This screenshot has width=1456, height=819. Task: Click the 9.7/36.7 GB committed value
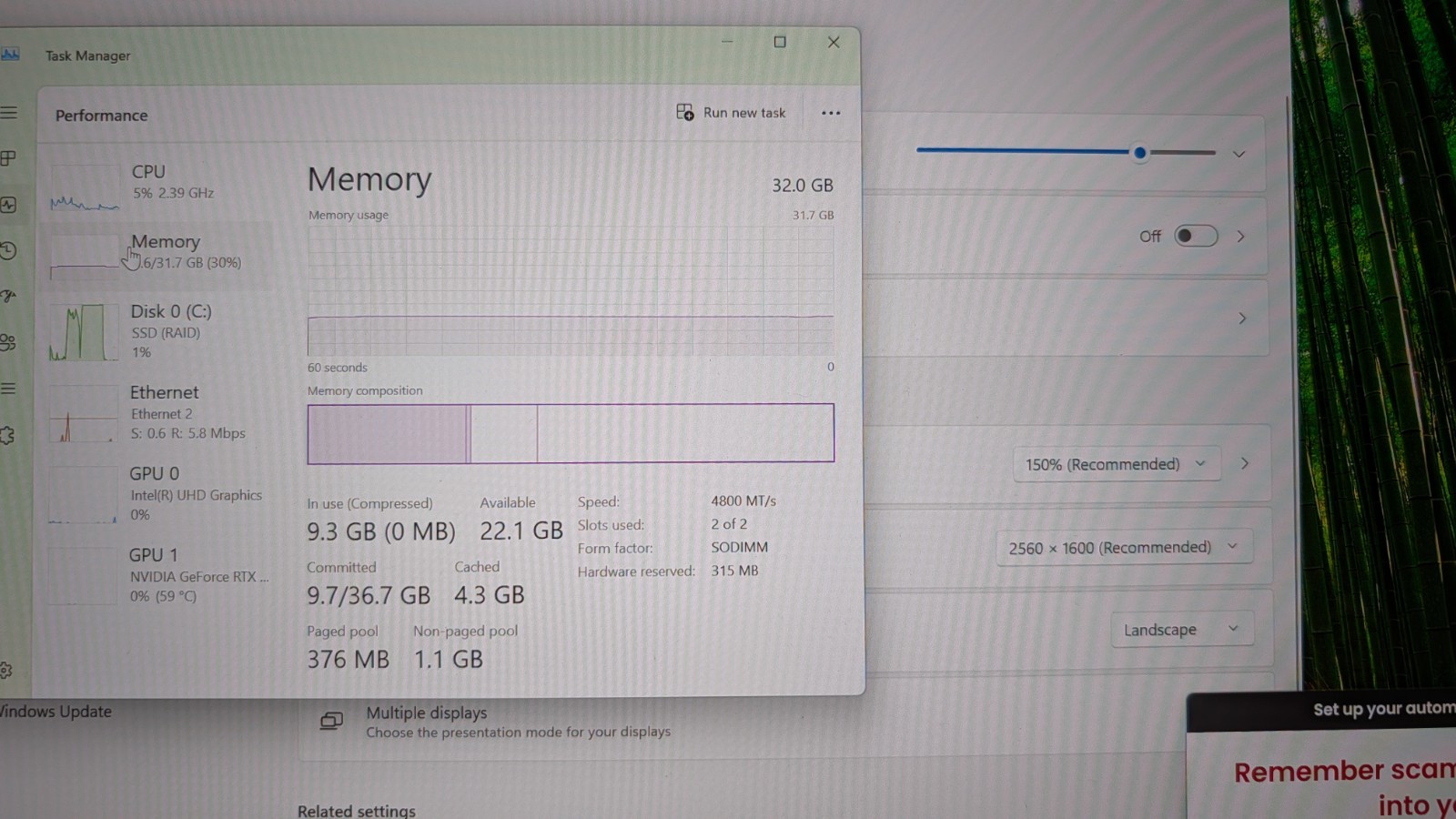pos(369,595)
